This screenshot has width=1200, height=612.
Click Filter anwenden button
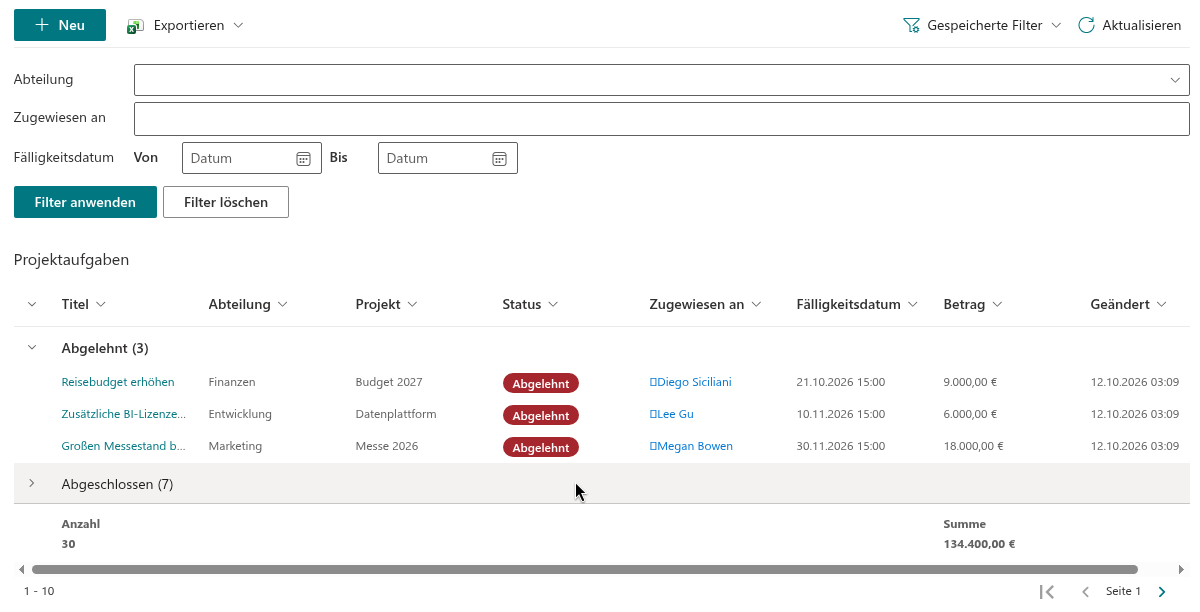click(85, 202)
